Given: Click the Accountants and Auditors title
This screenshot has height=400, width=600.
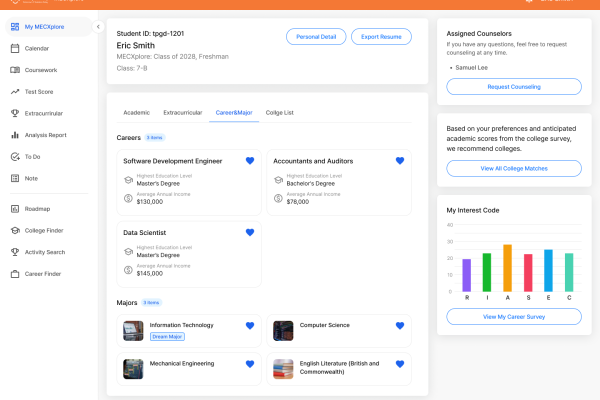Looking at the screenshot, I should click(313, 161).
